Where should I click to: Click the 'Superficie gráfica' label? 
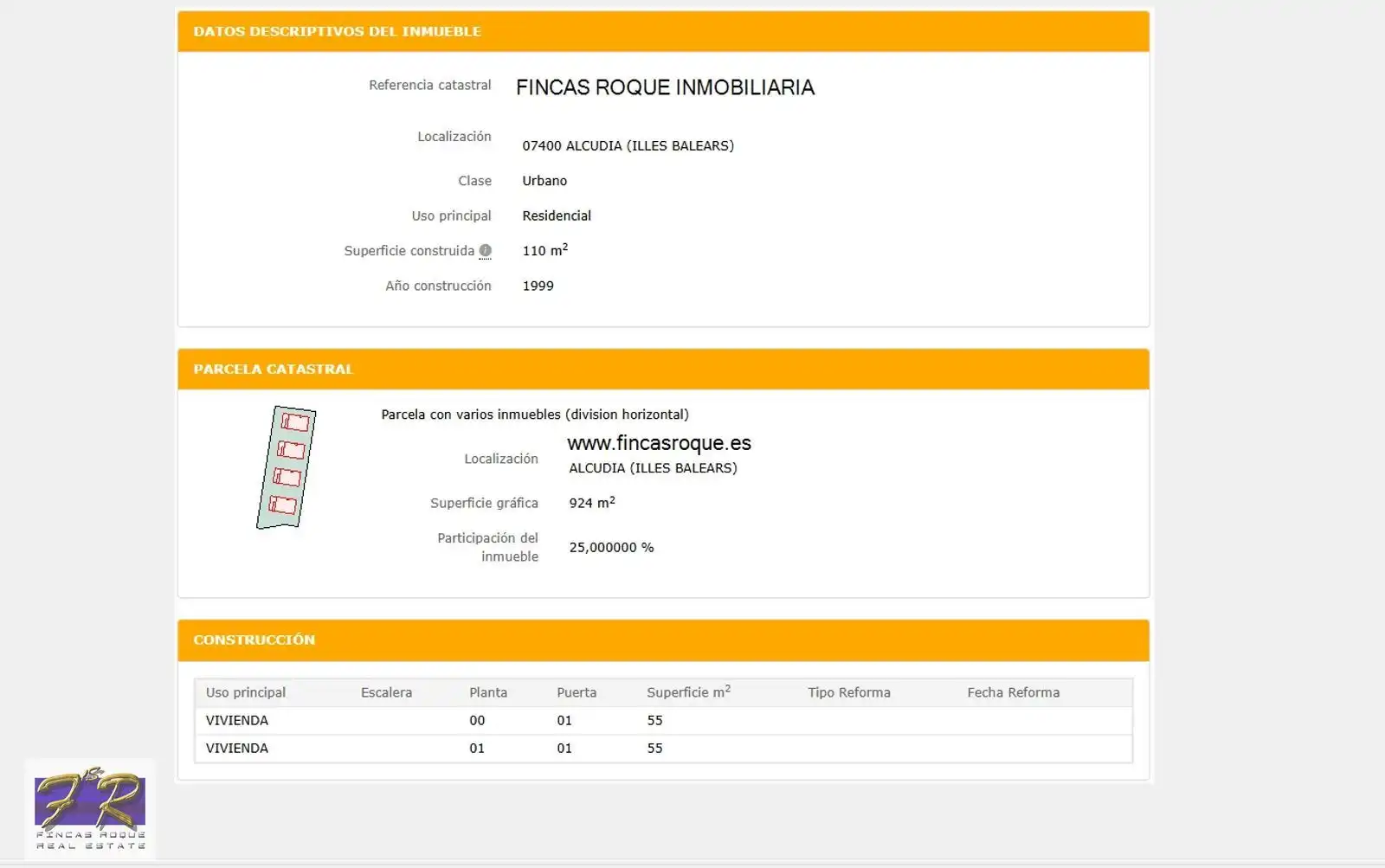coord(484,503)
